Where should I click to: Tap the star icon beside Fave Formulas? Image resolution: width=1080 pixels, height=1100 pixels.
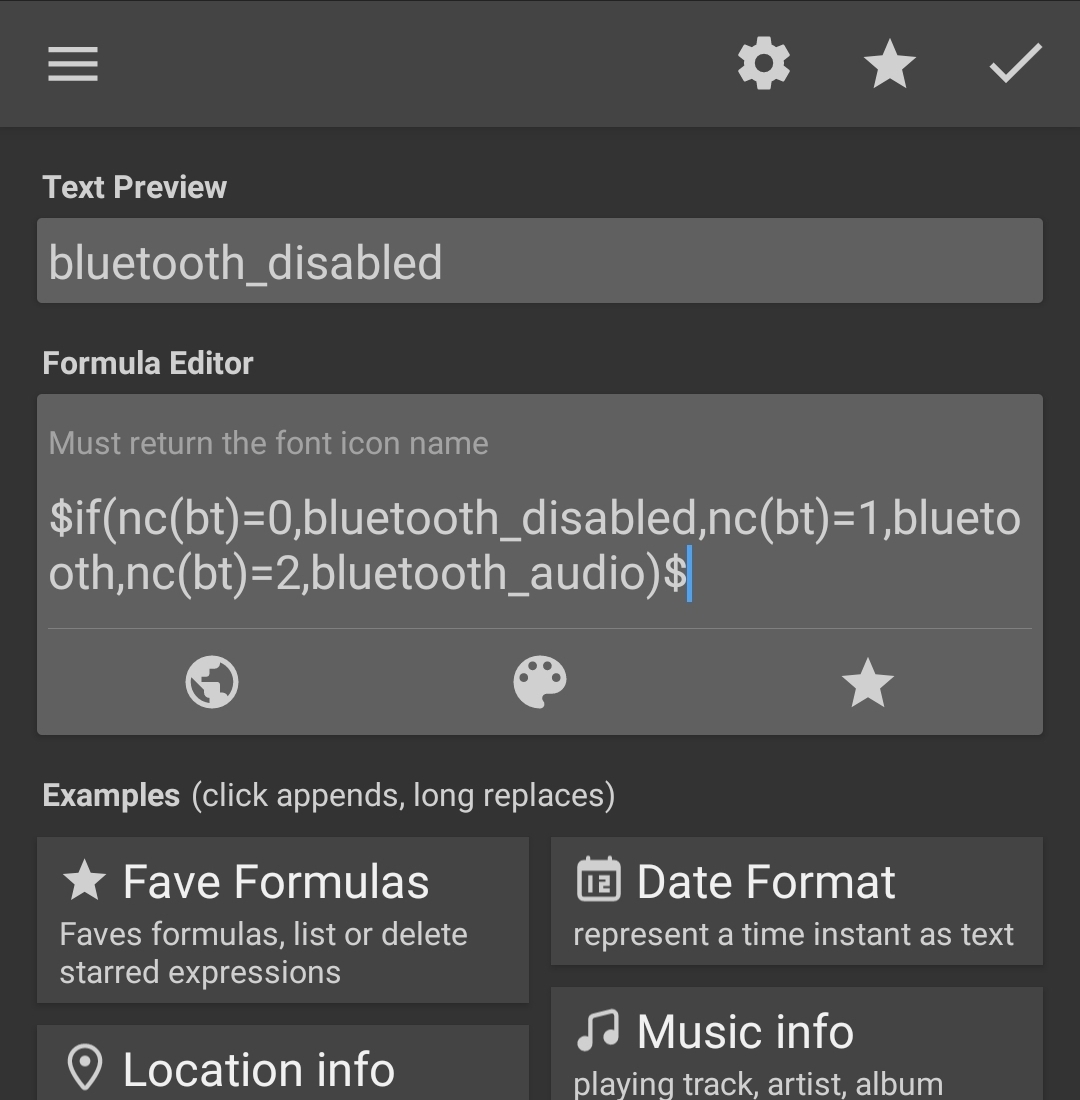84,881
